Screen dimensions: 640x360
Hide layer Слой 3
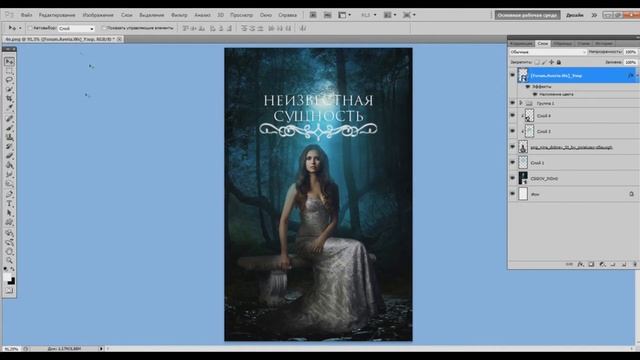(513, 131)
